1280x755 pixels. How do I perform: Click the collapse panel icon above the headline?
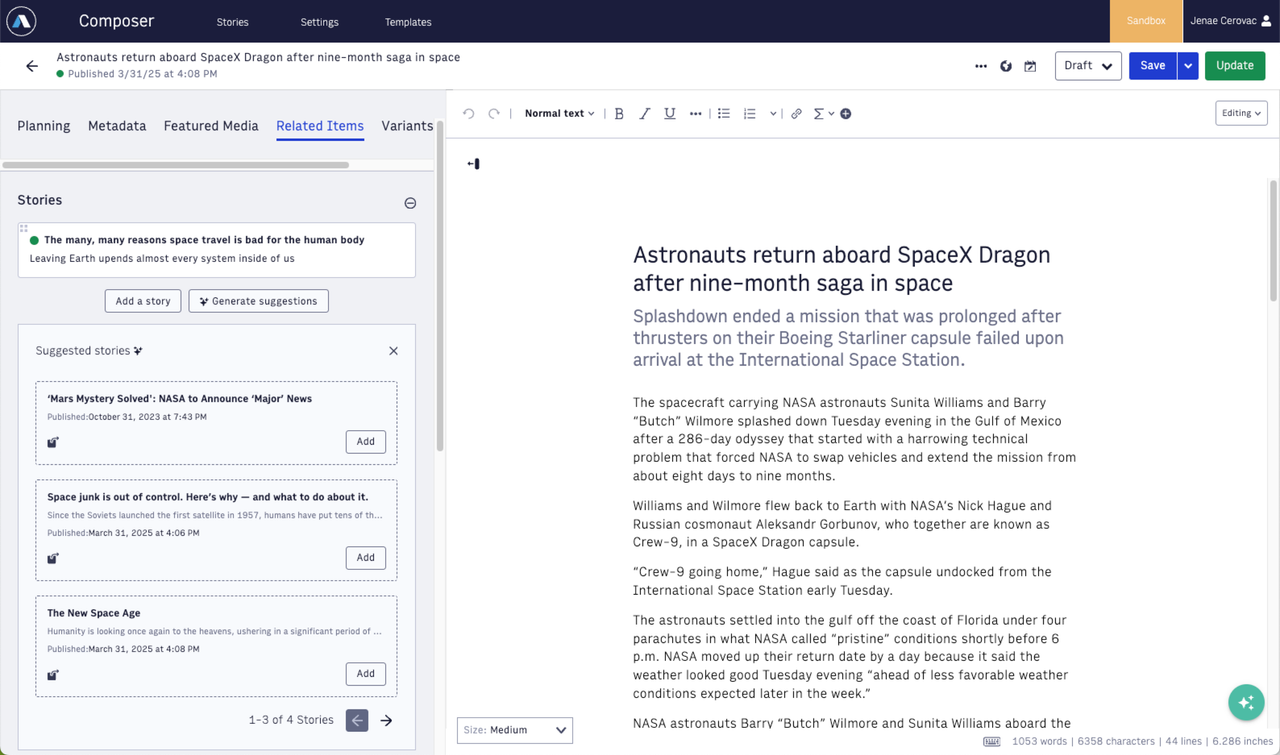pos(473,164)
